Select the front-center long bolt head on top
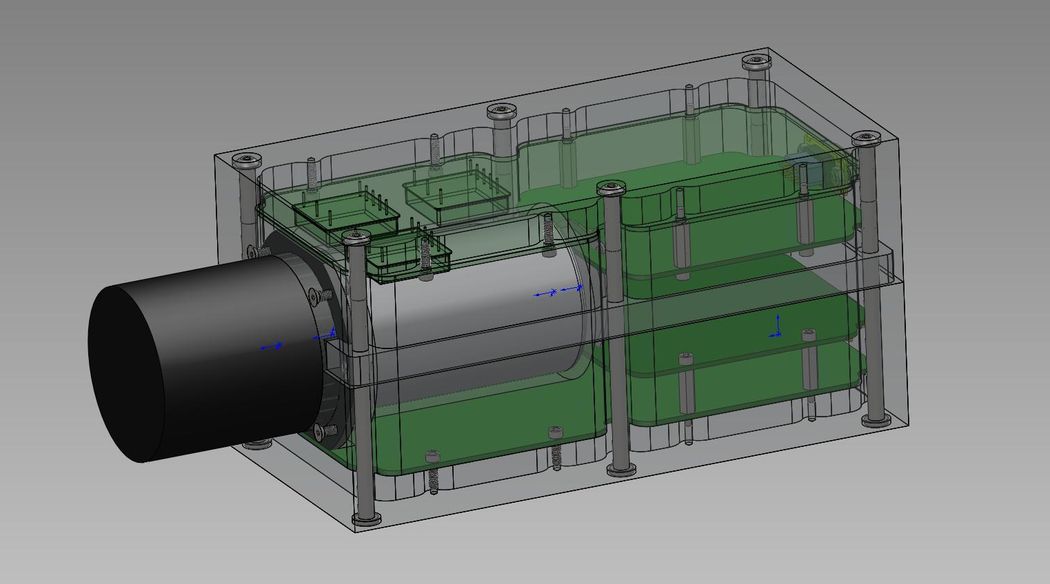Image resolution: width=1050 pixels, height=584 pixels. (610, 187)
